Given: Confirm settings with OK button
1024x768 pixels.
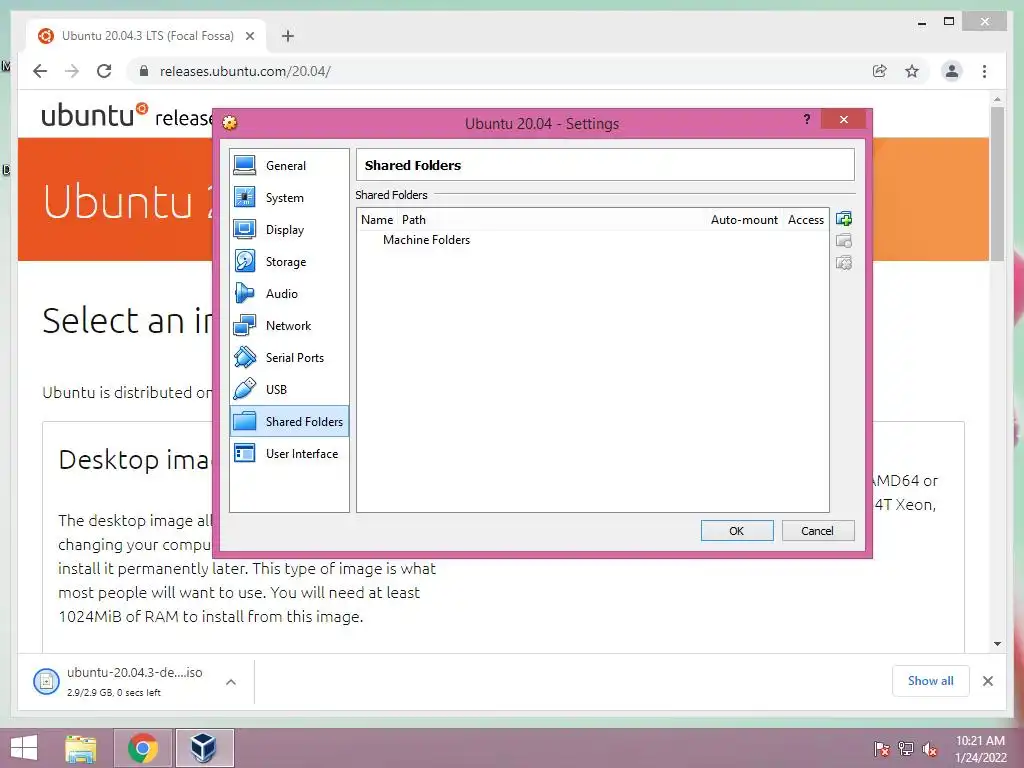Looking at the screenshot, I should pos(737,531).
